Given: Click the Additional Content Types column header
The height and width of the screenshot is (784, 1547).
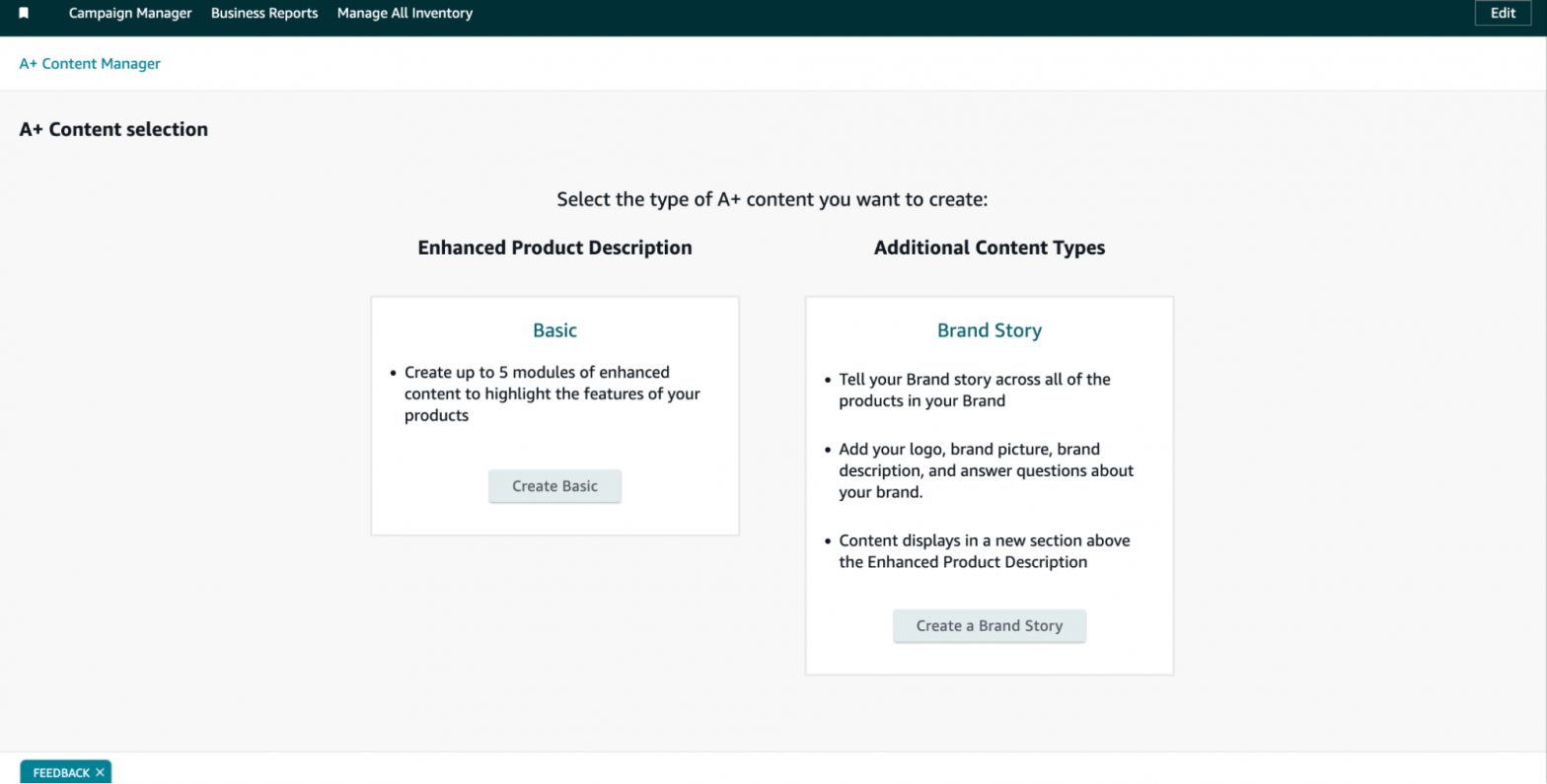Looking at the screenshot, I should click(989, 248).
